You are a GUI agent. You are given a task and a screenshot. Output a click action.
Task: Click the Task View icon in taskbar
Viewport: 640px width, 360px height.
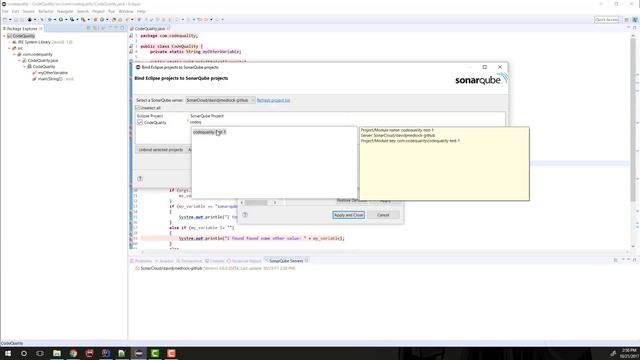40,353
